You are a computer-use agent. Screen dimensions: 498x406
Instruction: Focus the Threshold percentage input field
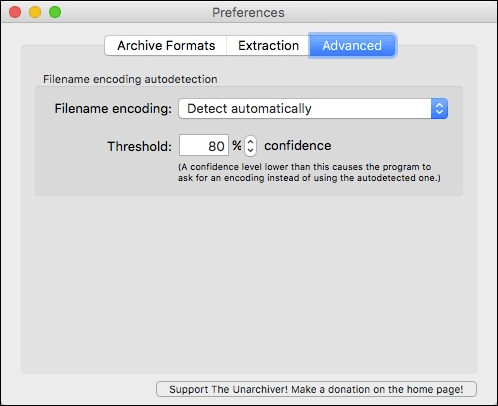[204, 145]
